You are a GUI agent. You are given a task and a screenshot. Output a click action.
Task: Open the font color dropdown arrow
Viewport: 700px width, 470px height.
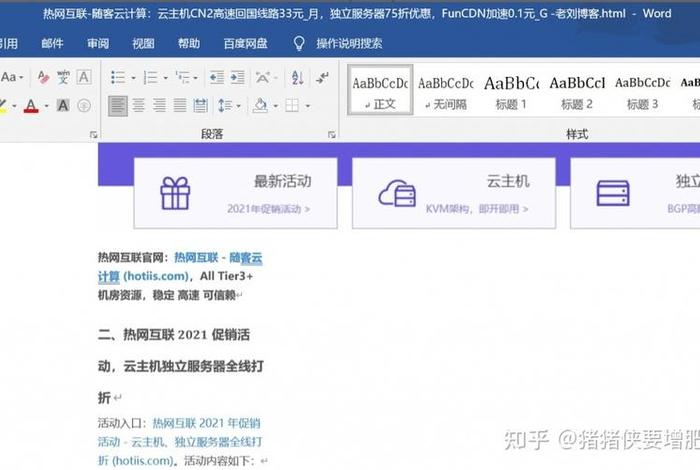pos(46,106)
